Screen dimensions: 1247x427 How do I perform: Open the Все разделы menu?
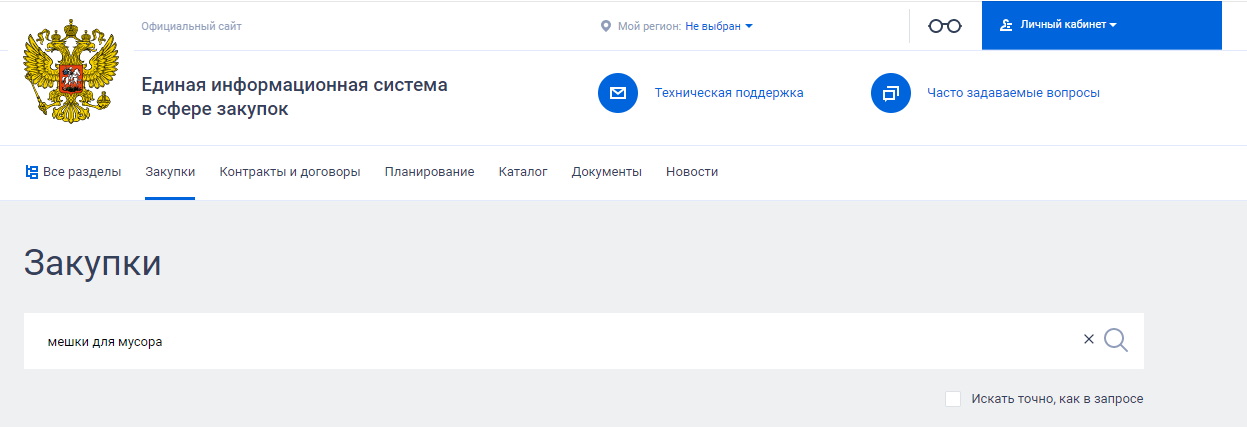tap(73, 172)
